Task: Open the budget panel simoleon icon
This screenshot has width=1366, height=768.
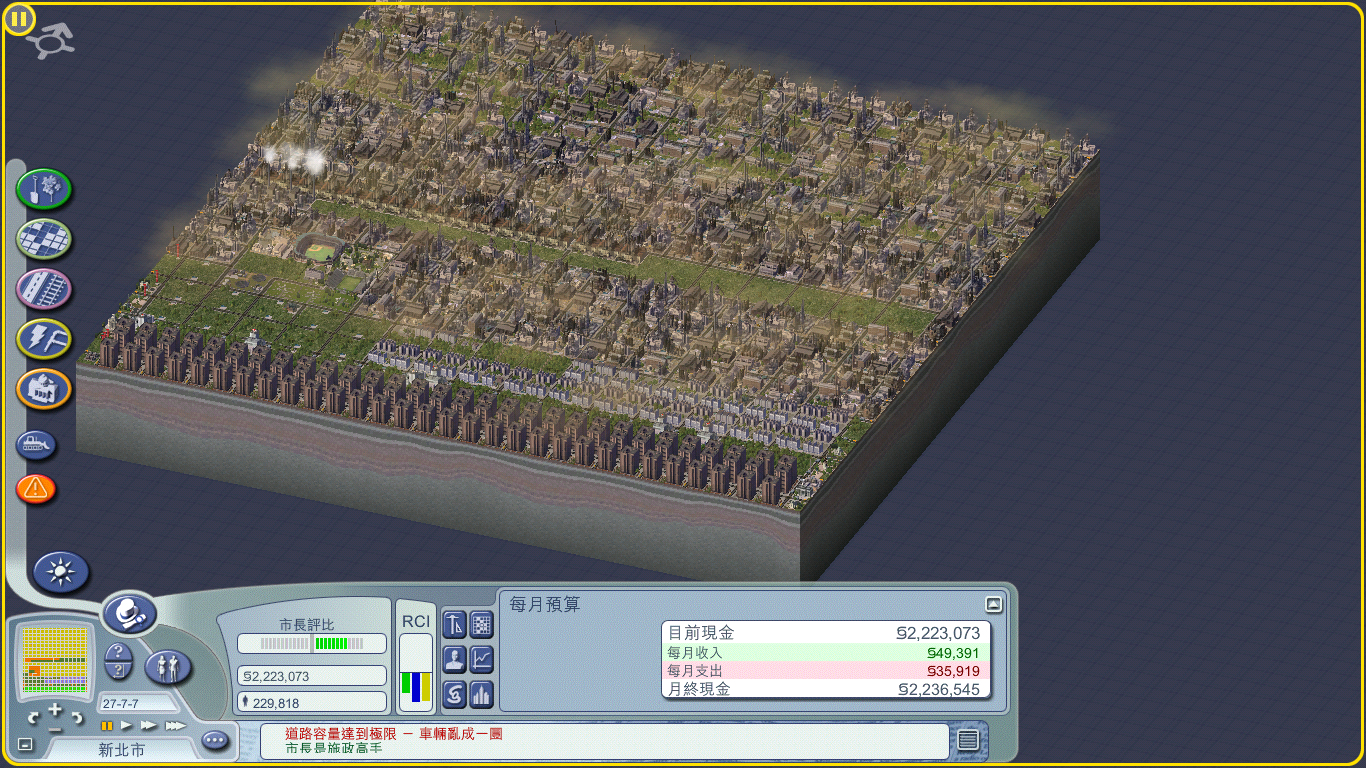Action: [454, 693]
